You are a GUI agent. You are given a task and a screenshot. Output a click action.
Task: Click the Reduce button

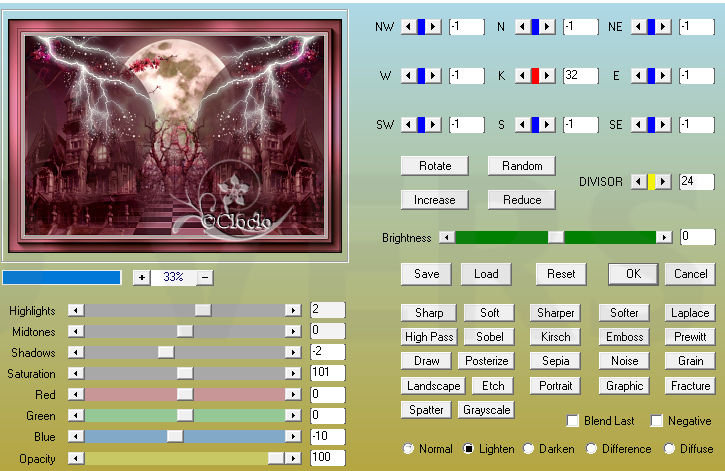[522, 200]
